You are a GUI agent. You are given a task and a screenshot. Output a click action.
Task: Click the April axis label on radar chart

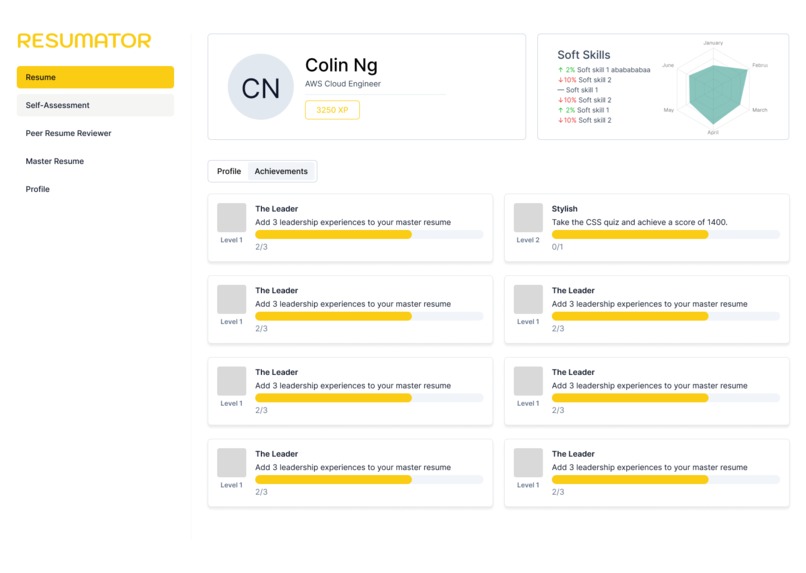(x=713, y=133)
